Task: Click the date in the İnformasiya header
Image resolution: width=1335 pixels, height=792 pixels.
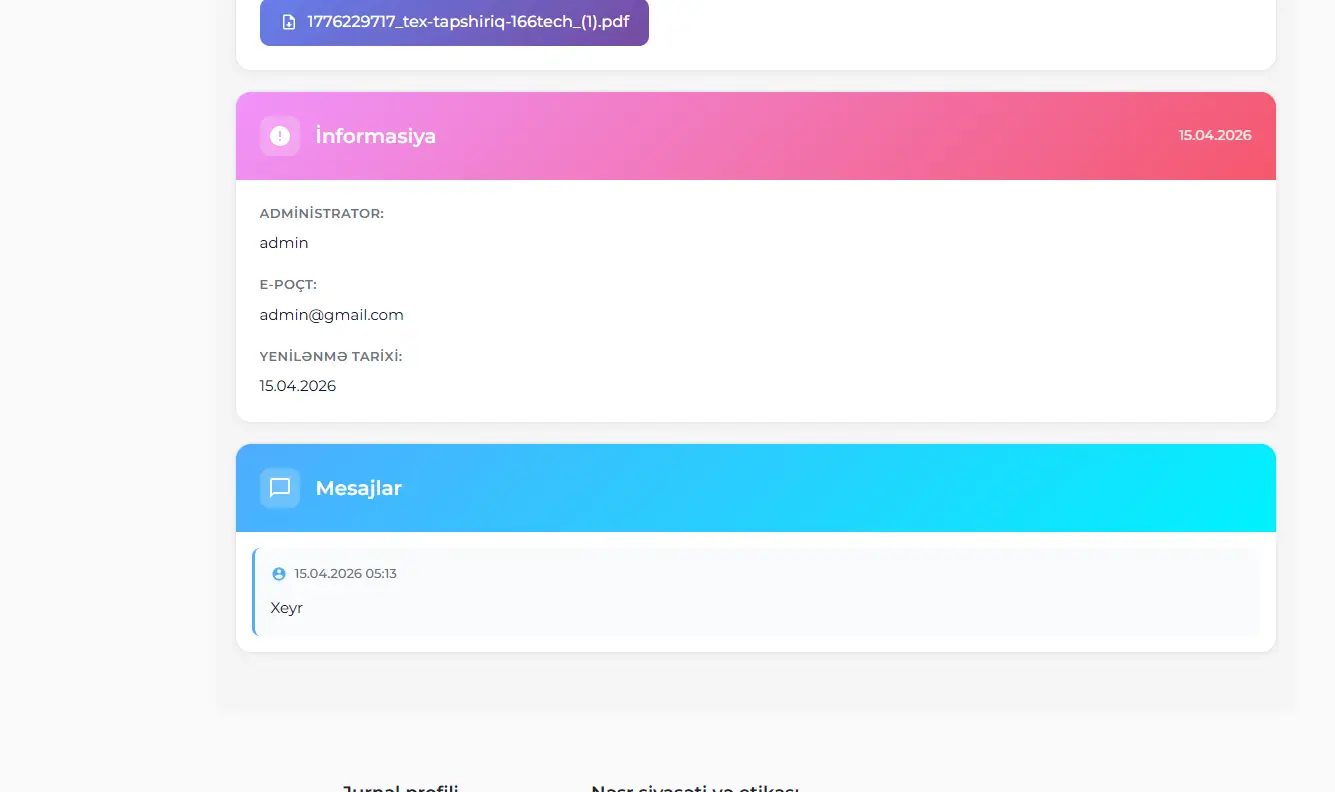Action: [1214, 135]
